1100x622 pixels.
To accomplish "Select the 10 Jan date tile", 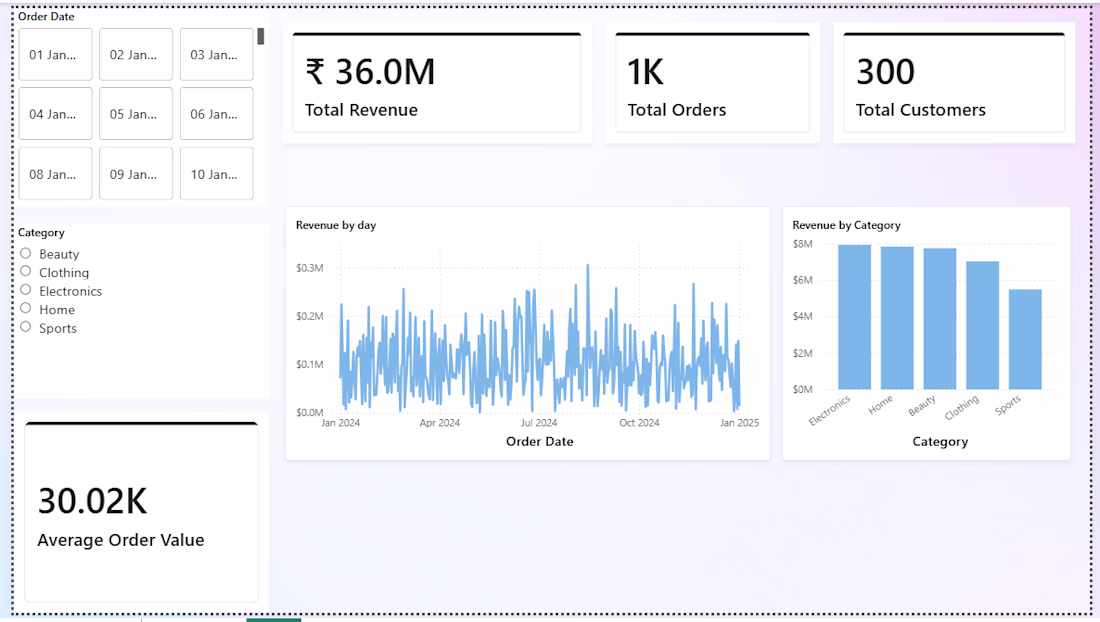I will pos(217,174).
